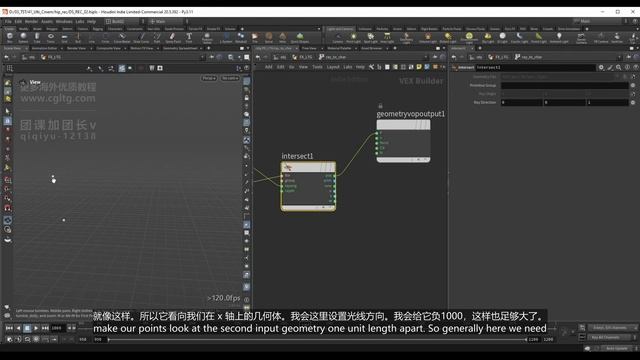Open the Windows menu

(64, 21)
